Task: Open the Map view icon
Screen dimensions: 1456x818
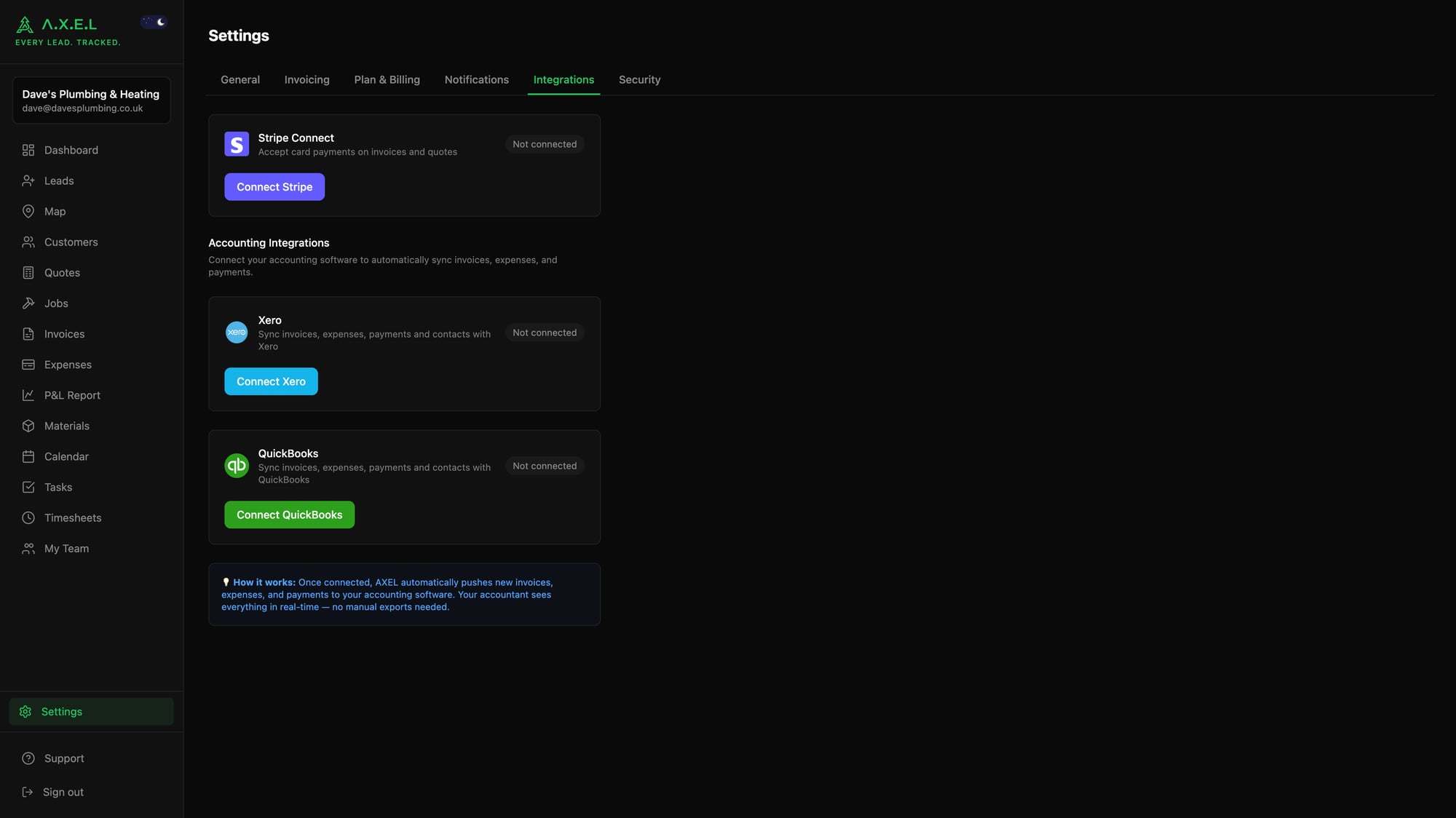Action: tap(28, 211)
